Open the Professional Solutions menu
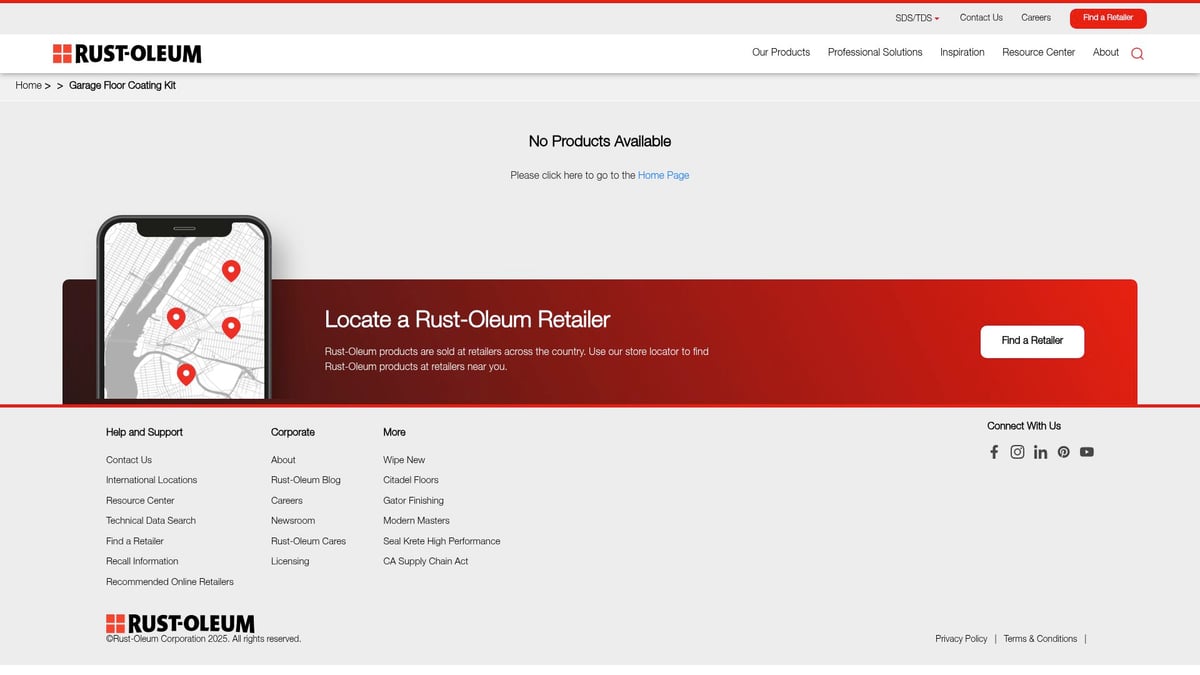Viewport: 1200px width, 675px height. (874, 52)
